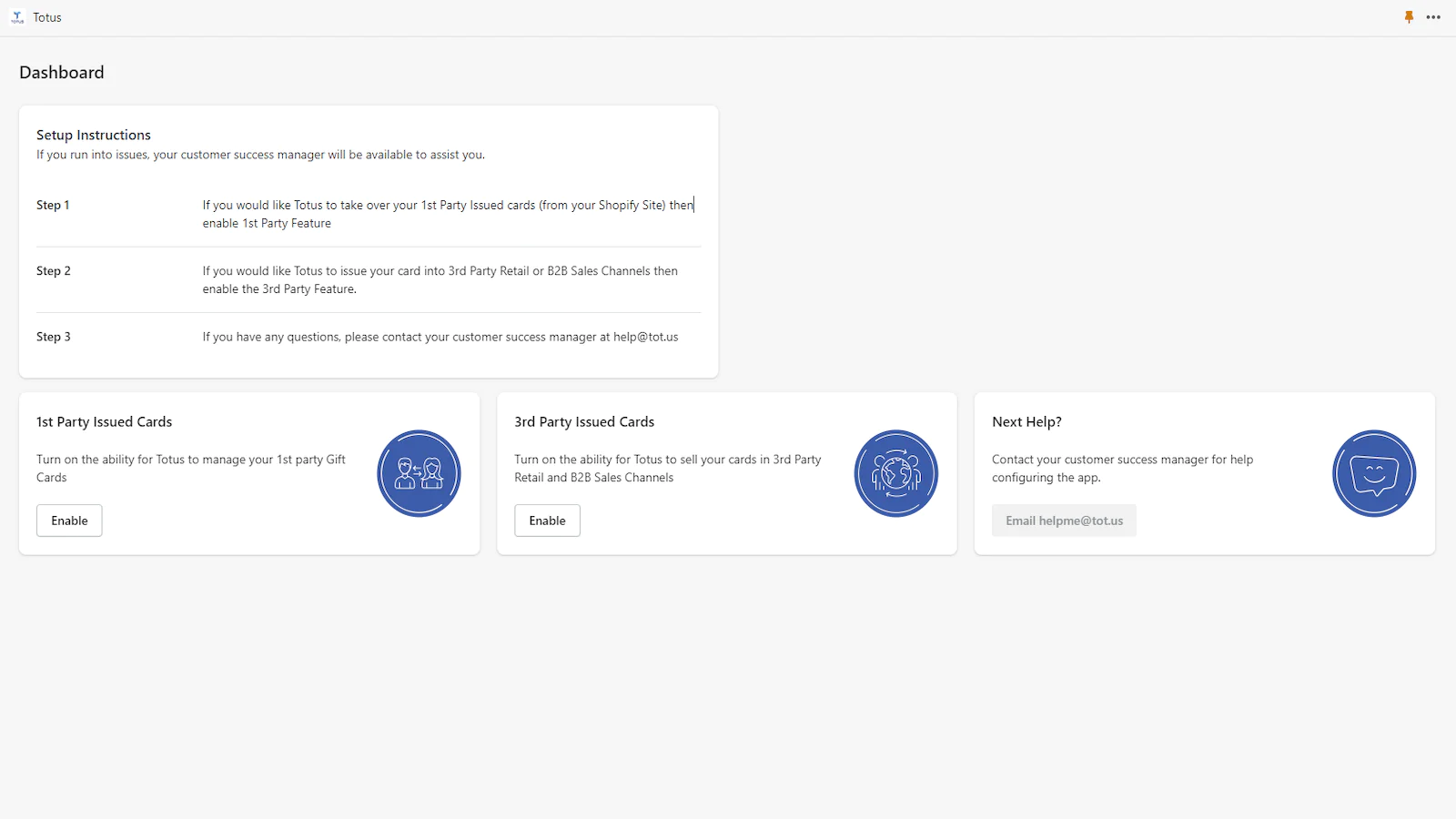Click the Next Help? card title
This screenshot has width=1456, height=819.
click(1026, 422)
